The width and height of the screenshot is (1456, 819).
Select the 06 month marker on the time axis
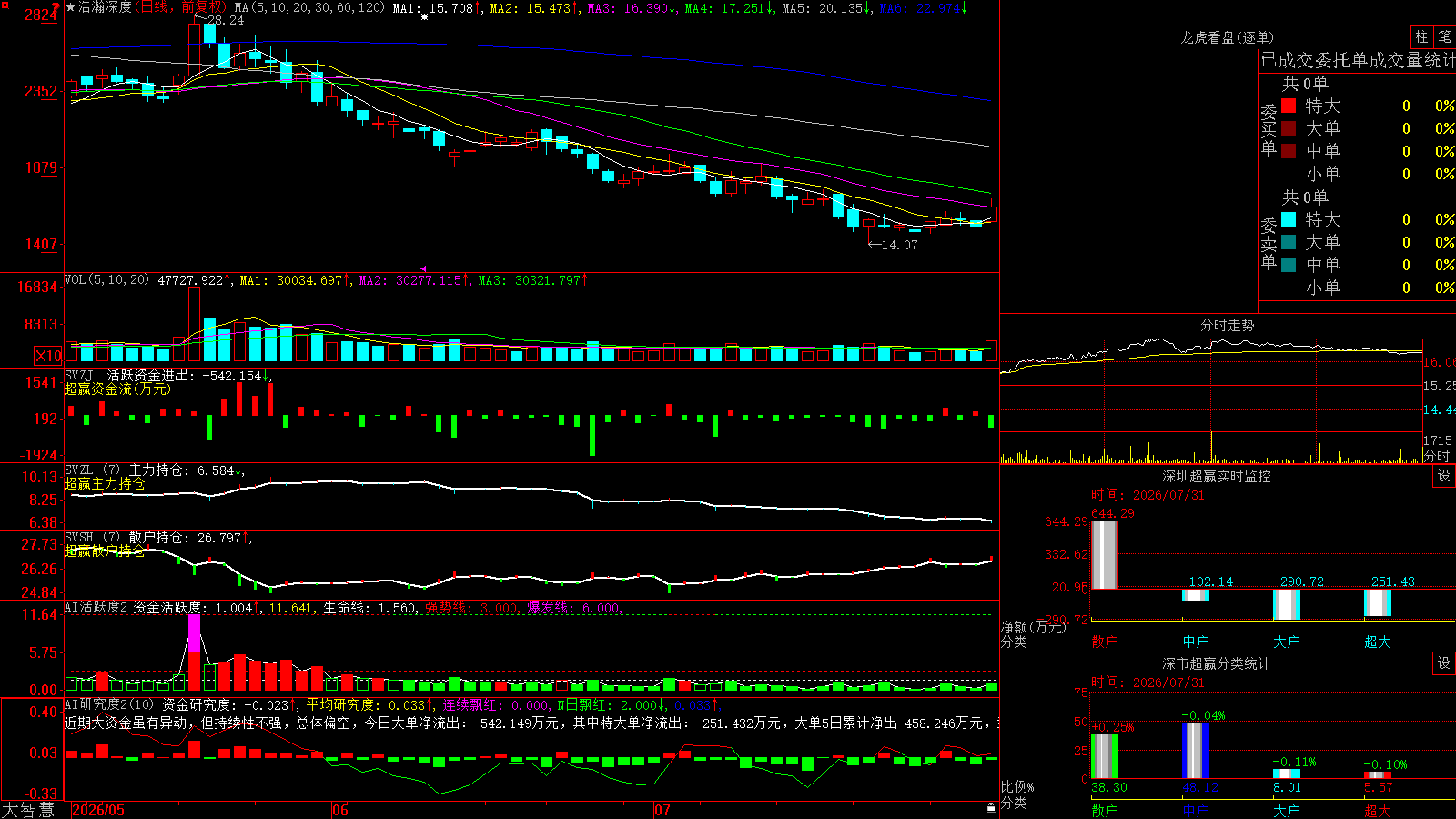click(340, 810)
